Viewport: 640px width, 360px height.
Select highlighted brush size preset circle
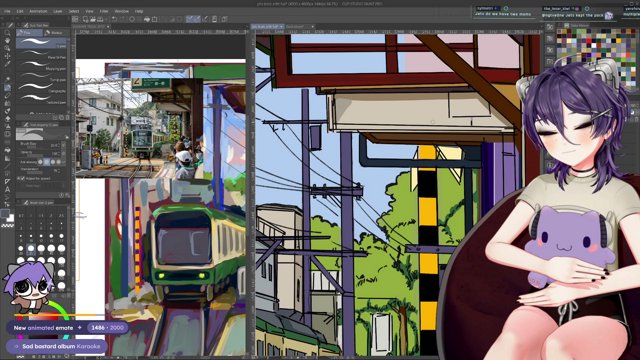point(31,249)
